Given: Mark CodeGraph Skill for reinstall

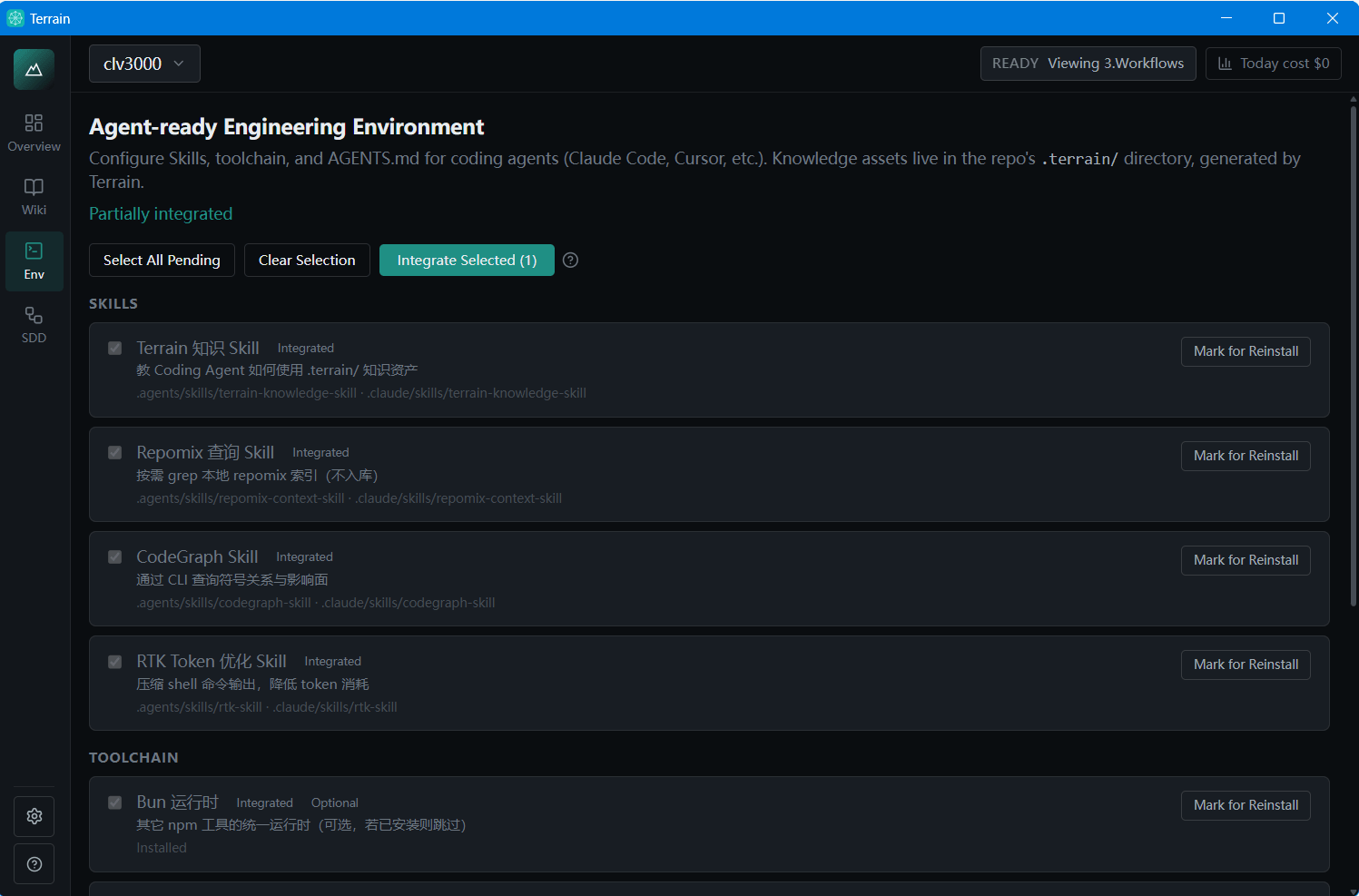Looking at the screenshot, I should click(1246, 560).
